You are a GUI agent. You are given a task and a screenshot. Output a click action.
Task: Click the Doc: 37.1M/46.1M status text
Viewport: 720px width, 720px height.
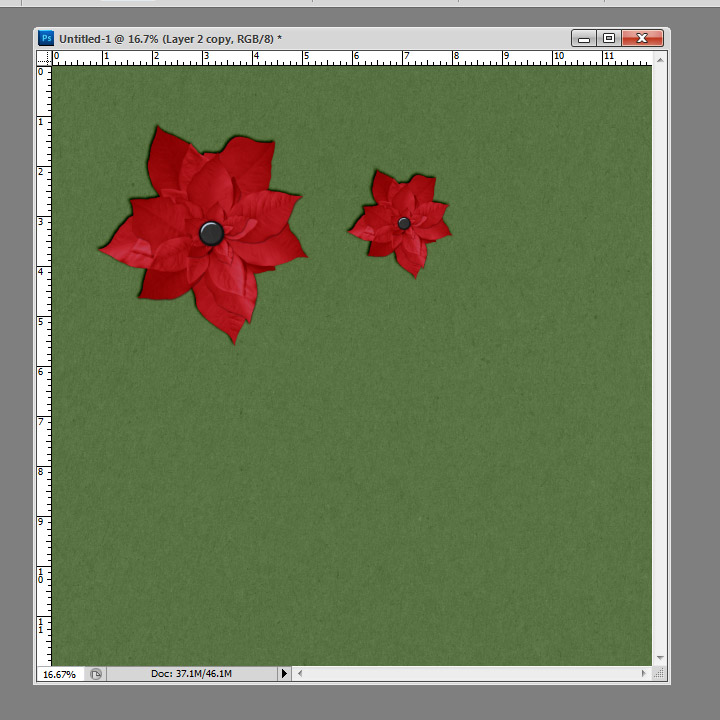pos(191,674)
